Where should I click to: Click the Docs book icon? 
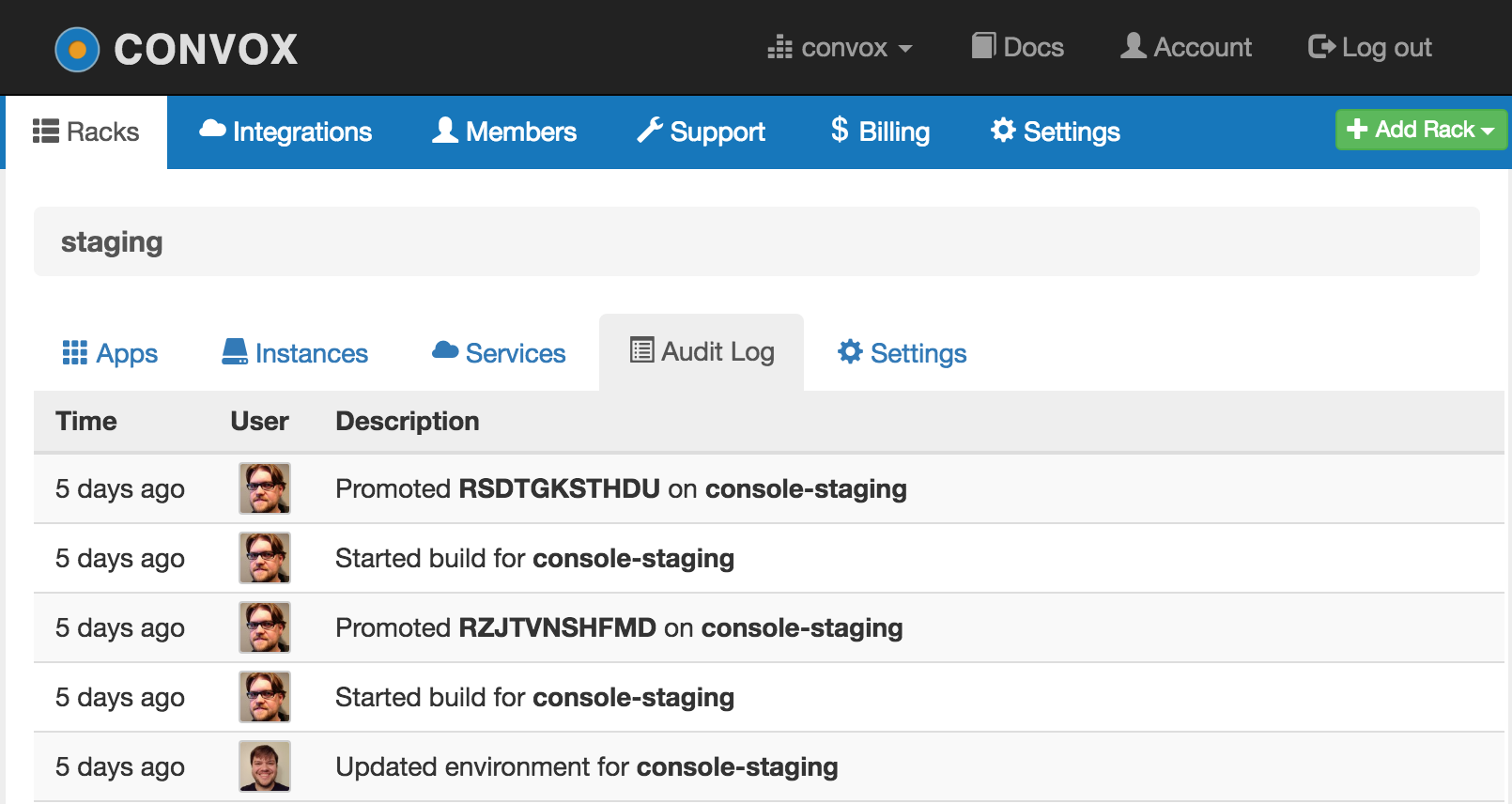point(983,45)
